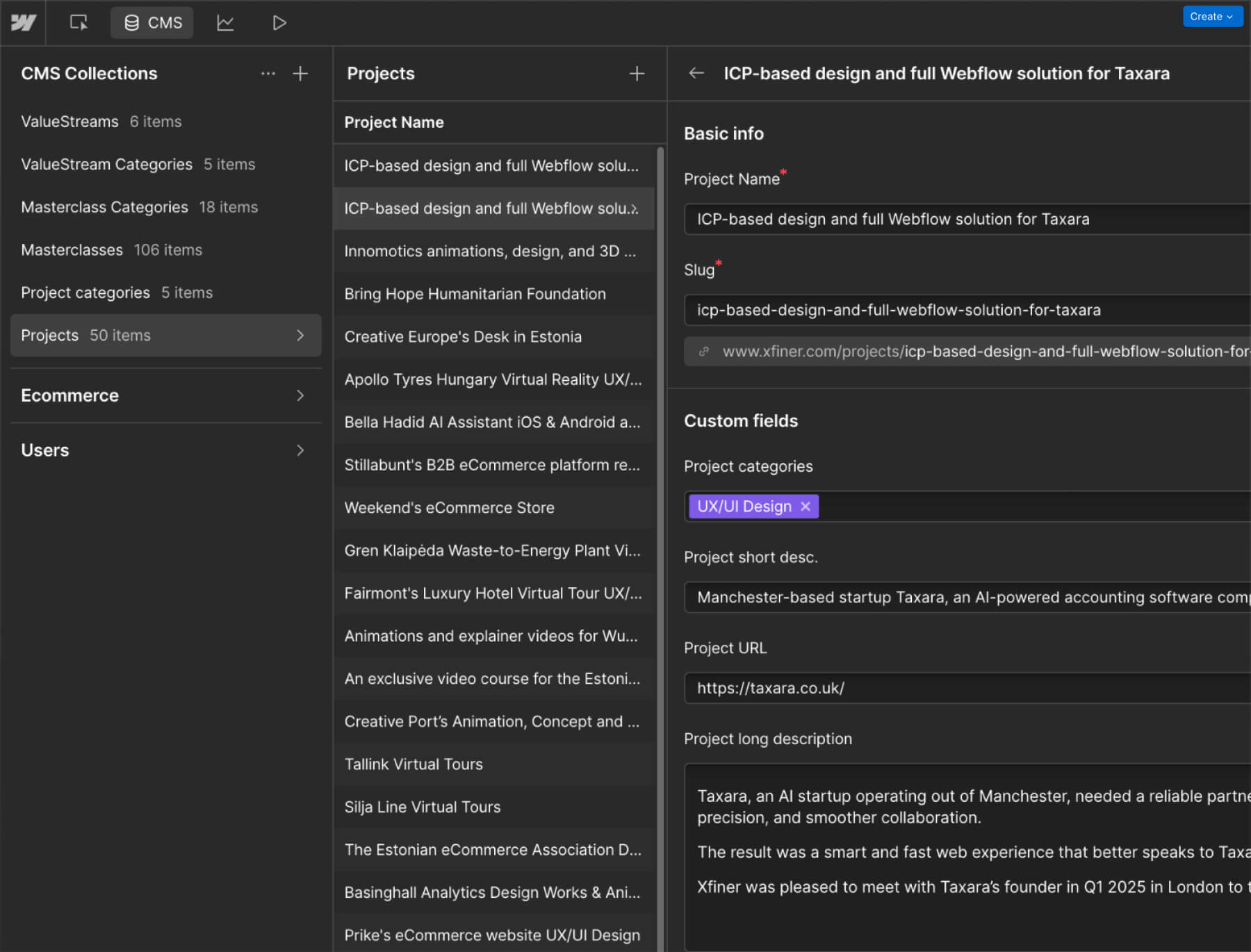Click the Project URL input field
Screen dimensions: 1251x952
(x=967, y=688)
